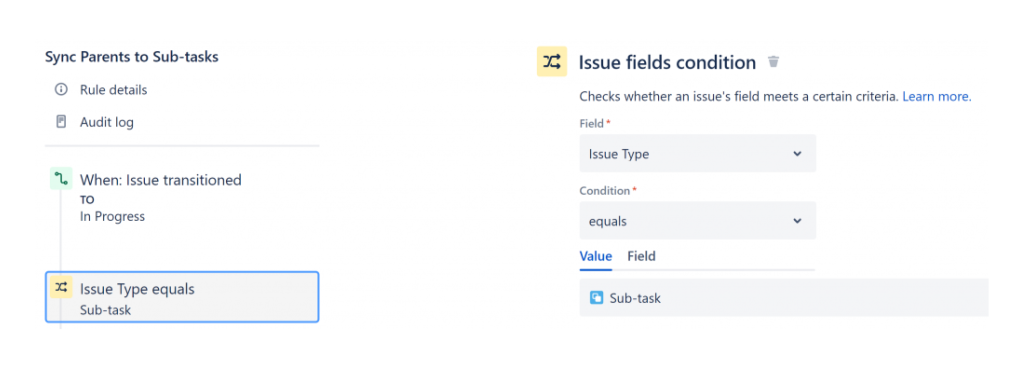Click the yellow shuffle icon in rule list
This screenshot has height=368, width=1024.
pos(61,287)
